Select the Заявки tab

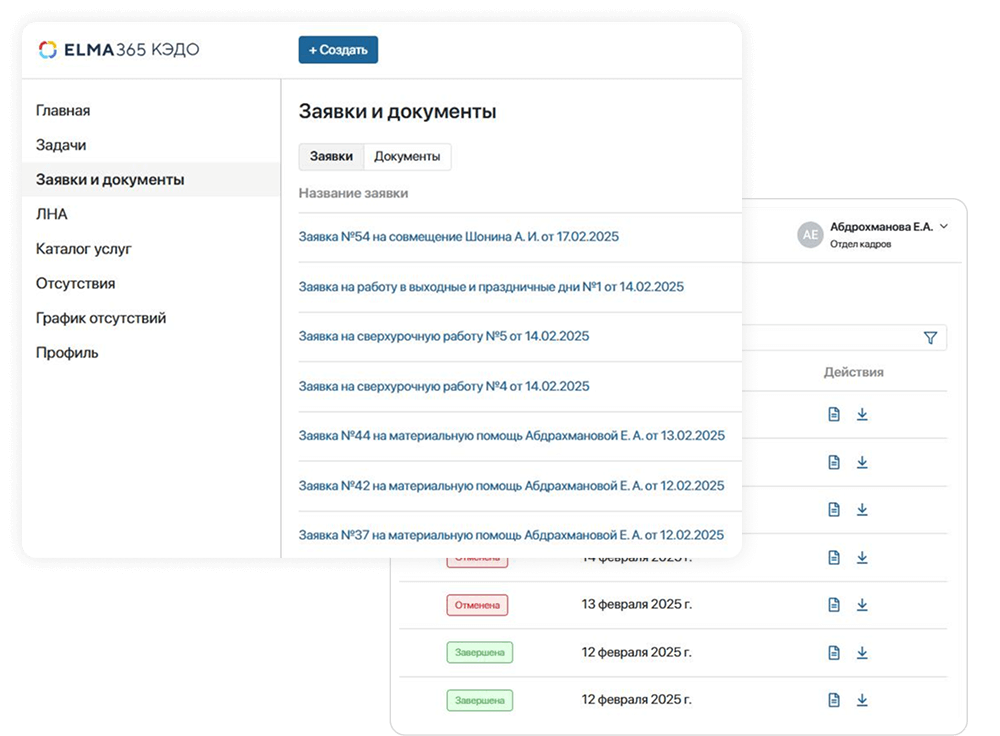(331, 157)
